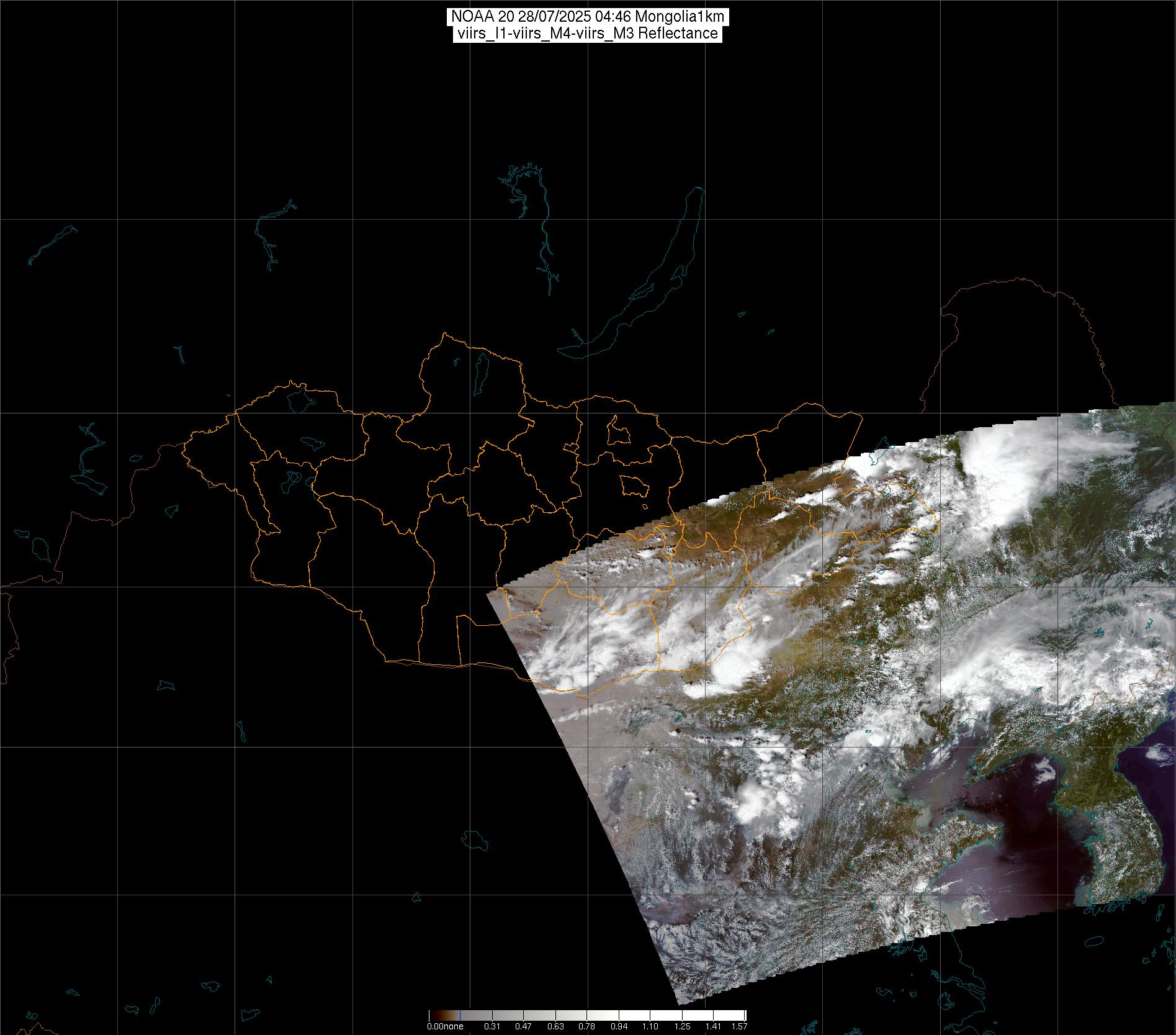Click the 0.63 tick label on the colorbar
This screenshot has height=1035, width=1176.
(555, 1026)
